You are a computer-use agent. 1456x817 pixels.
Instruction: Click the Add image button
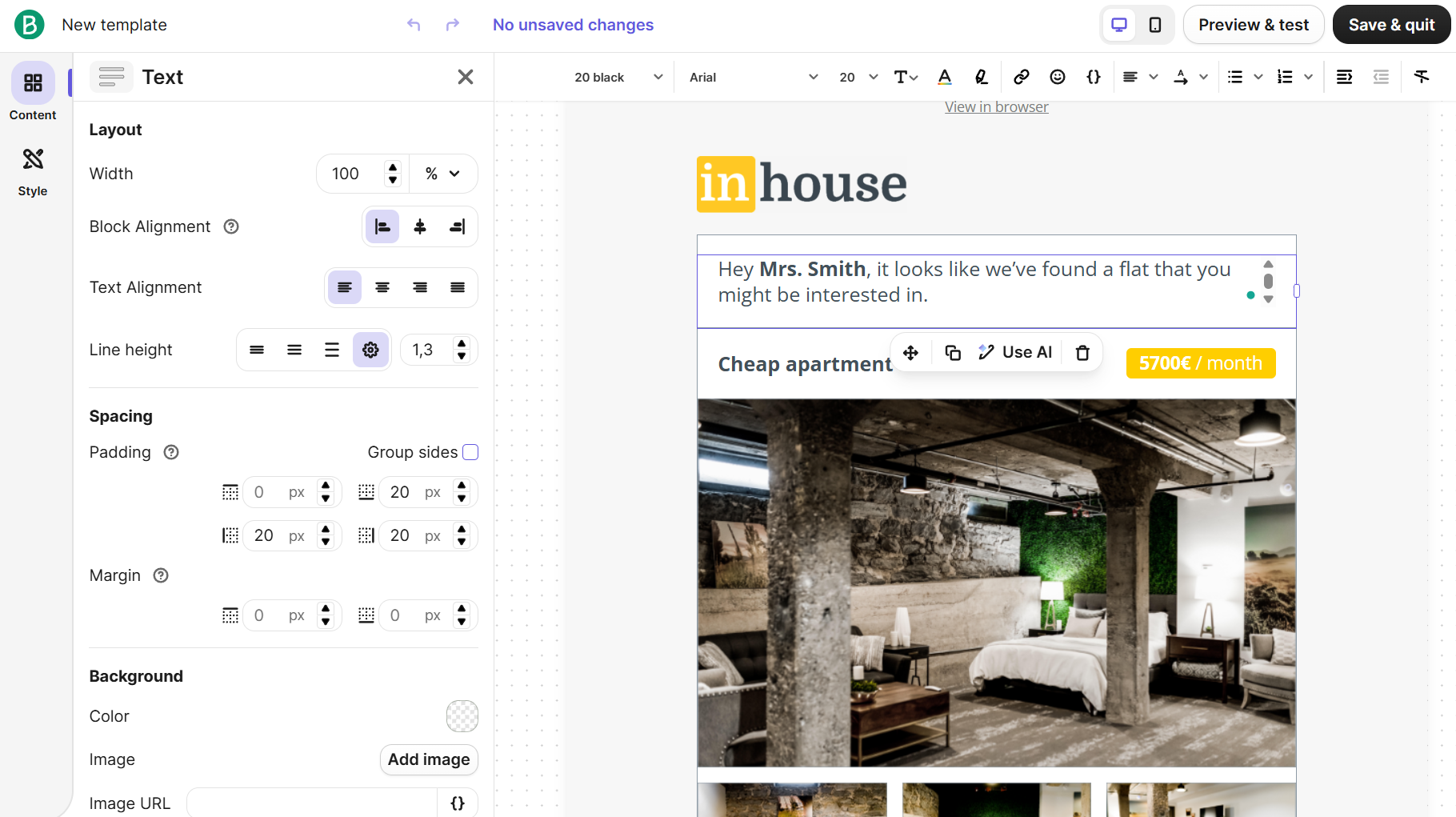pyautogui.click(x=429, y=759)
